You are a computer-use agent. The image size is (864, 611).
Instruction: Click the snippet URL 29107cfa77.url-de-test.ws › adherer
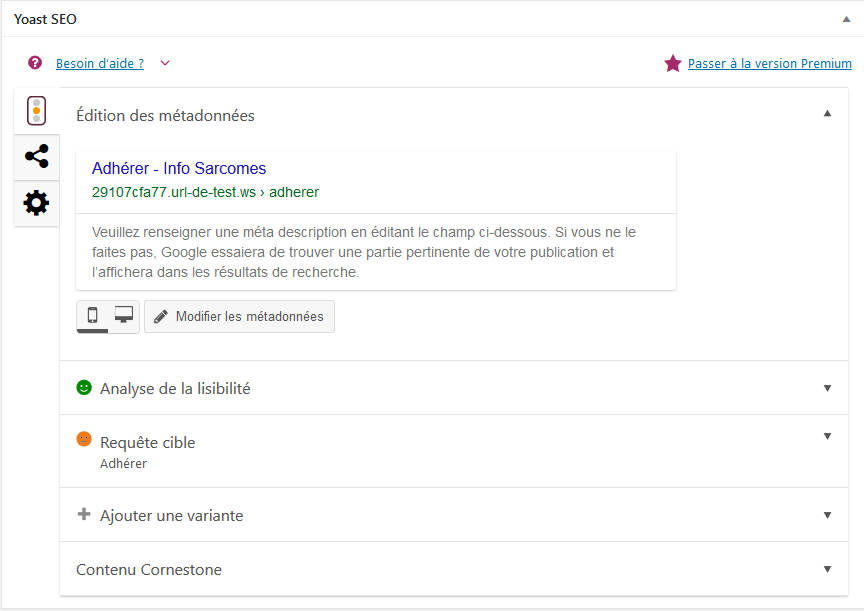pos(205,192)
